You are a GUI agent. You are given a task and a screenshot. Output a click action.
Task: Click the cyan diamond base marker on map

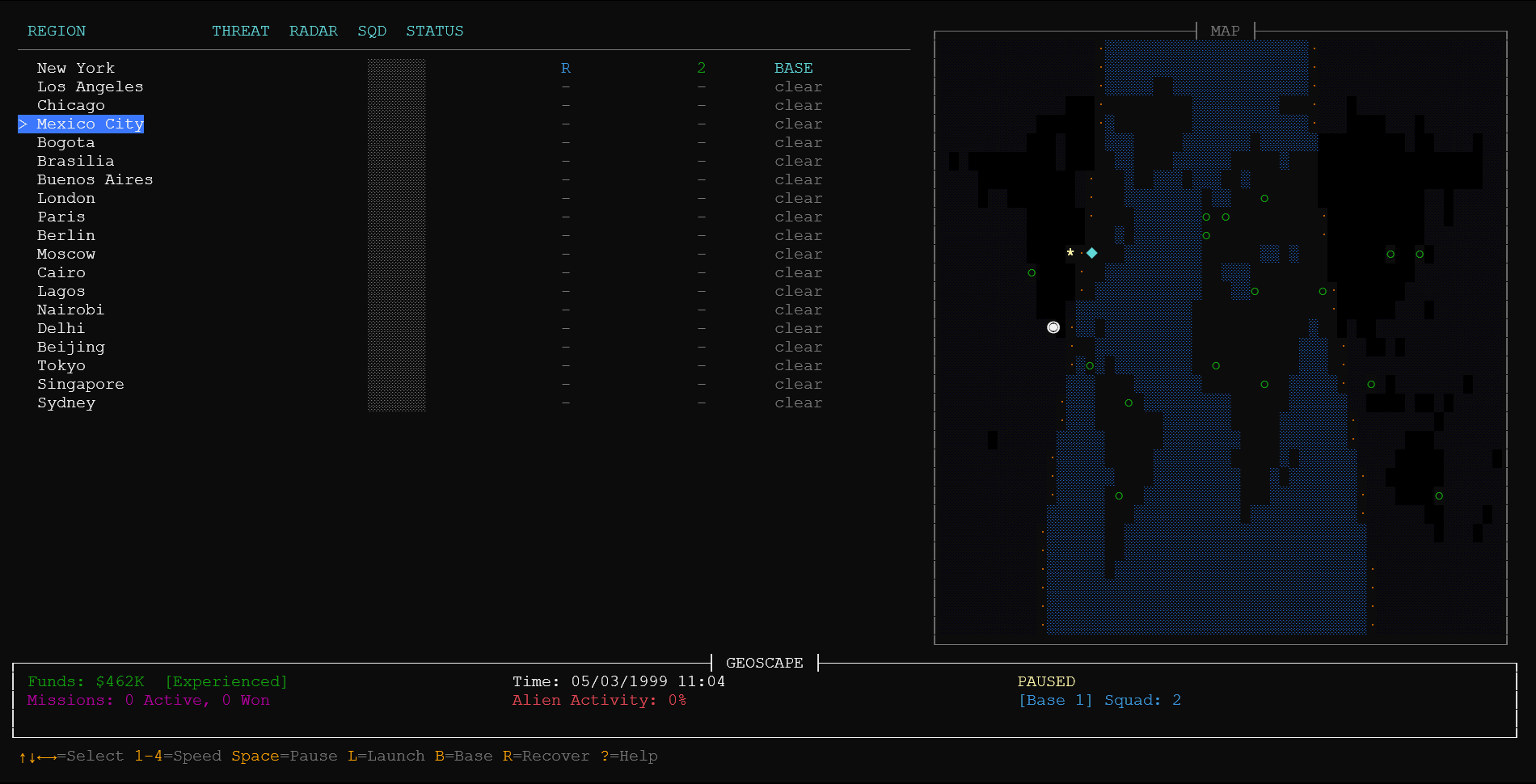coord(1091,253)
